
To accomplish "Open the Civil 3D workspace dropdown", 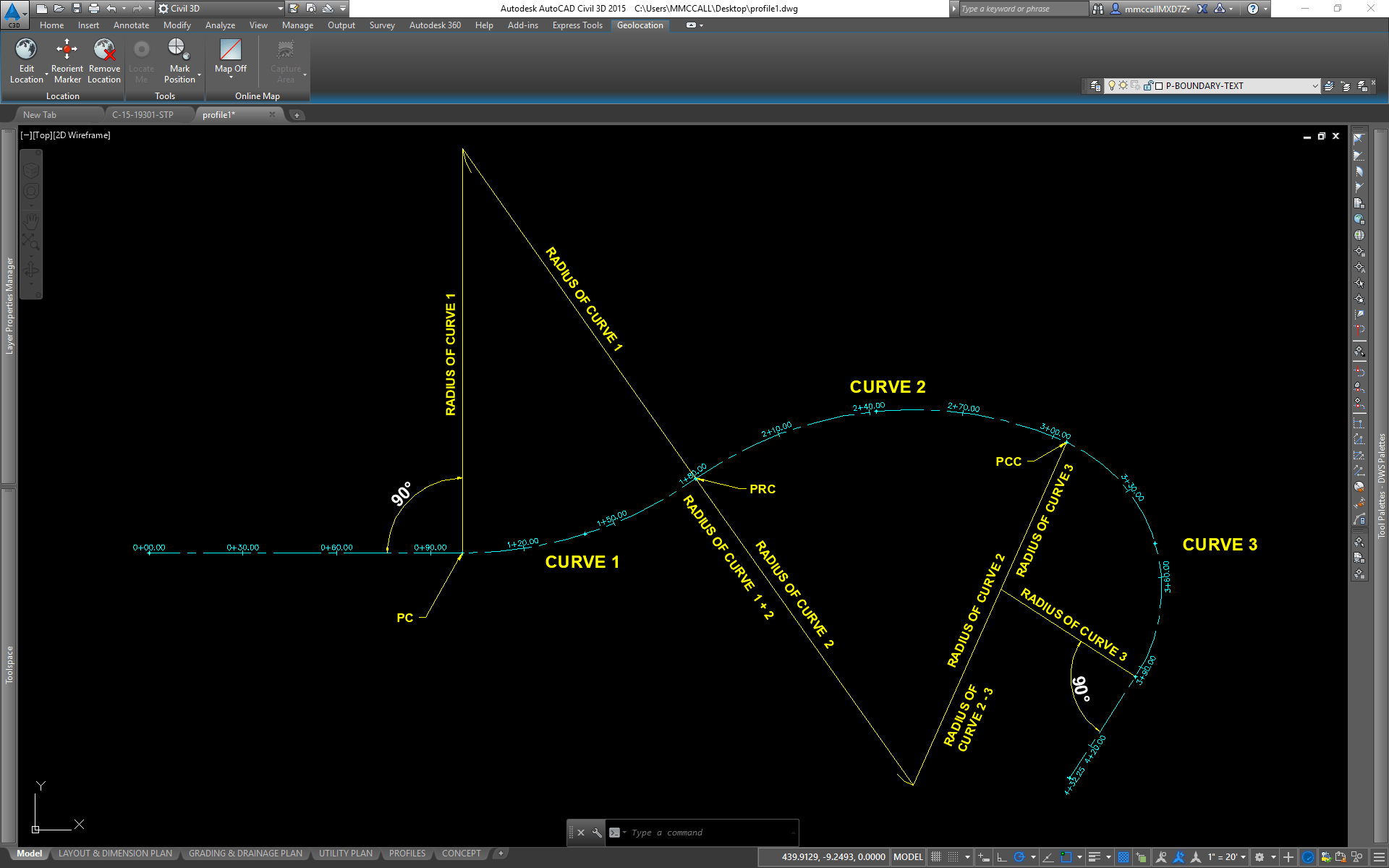I will (x=281, y=9).
